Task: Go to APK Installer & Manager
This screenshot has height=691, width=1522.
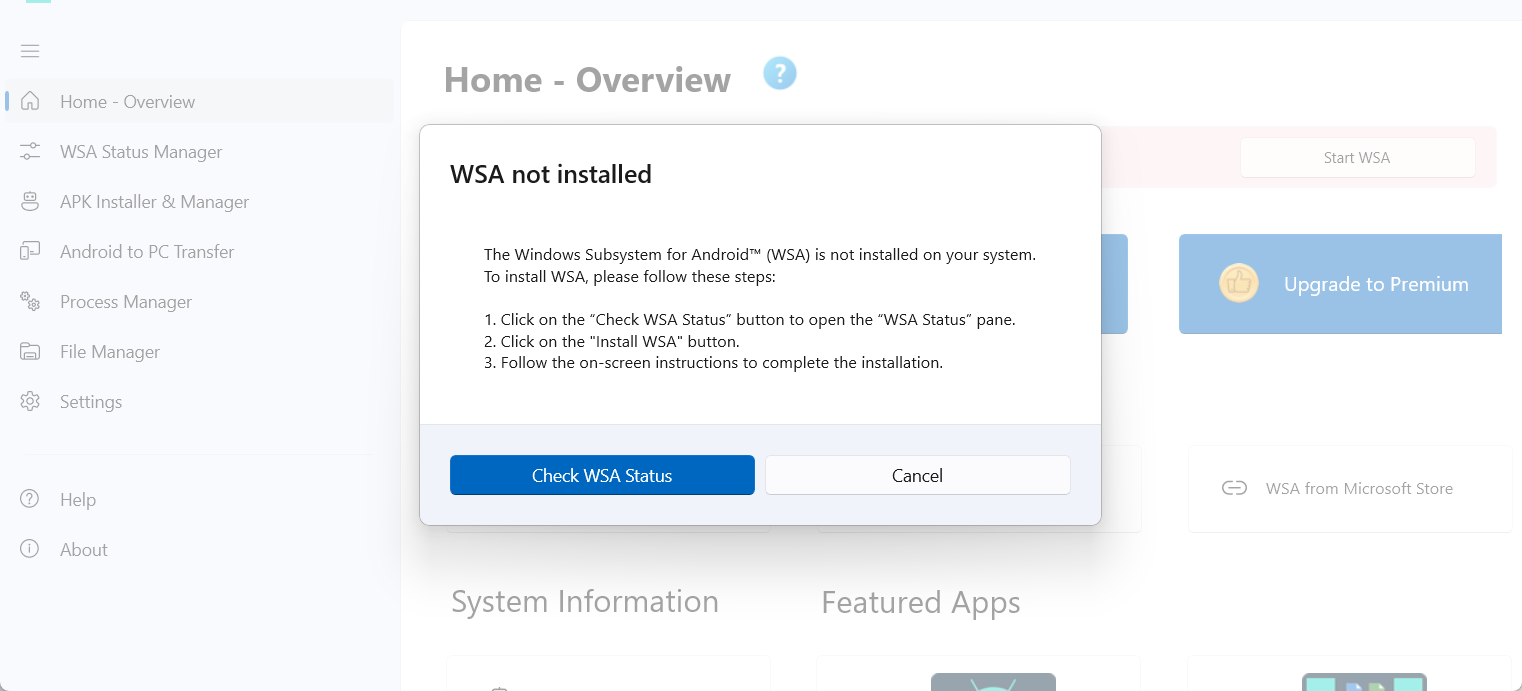Action: (x=154, y=202)
